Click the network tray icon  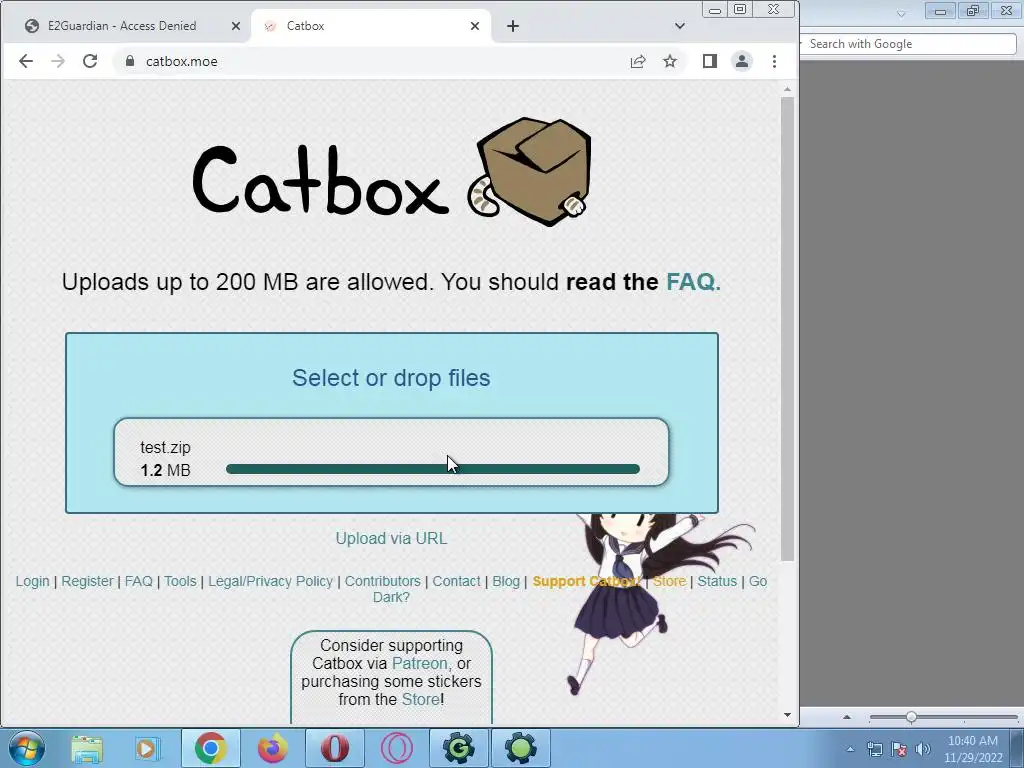874,749
